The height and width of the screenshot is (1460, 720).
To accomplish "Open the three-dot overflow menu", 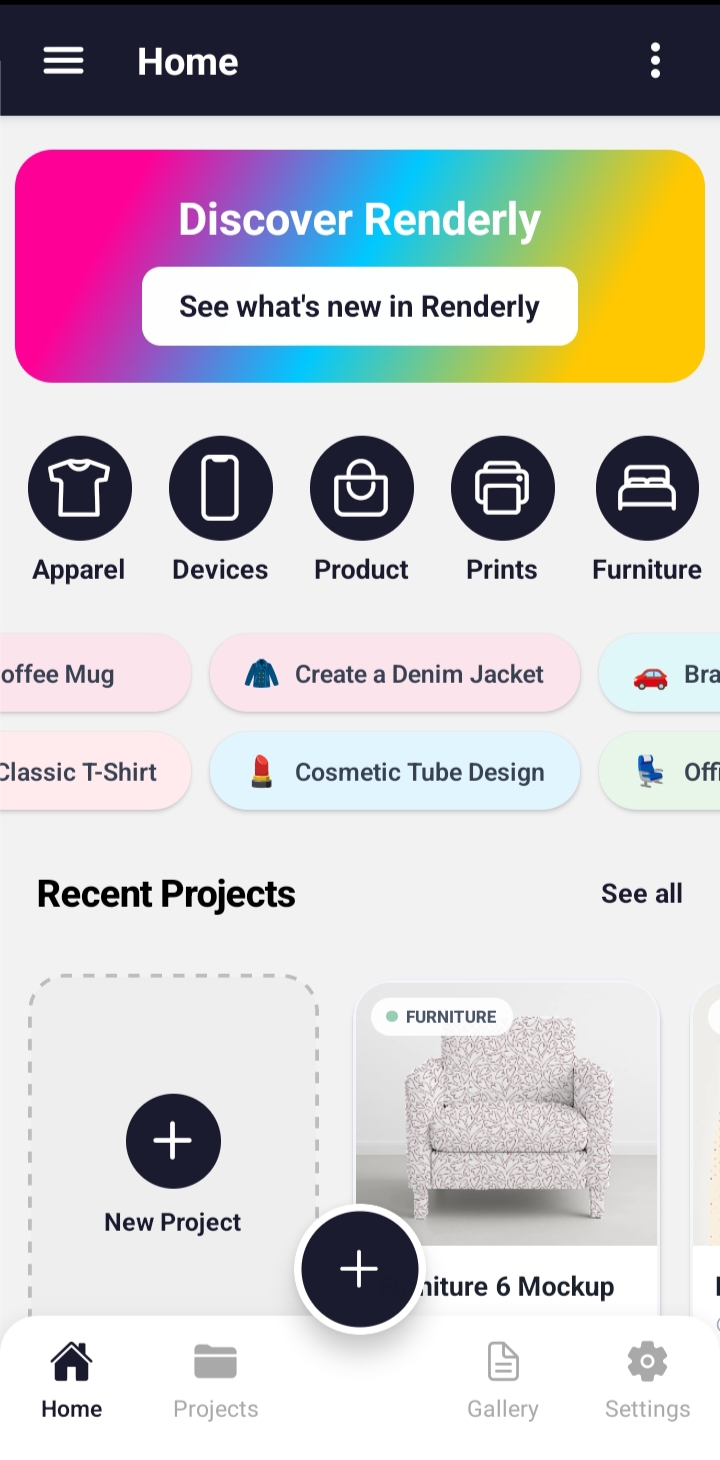I will coord(655,61).
